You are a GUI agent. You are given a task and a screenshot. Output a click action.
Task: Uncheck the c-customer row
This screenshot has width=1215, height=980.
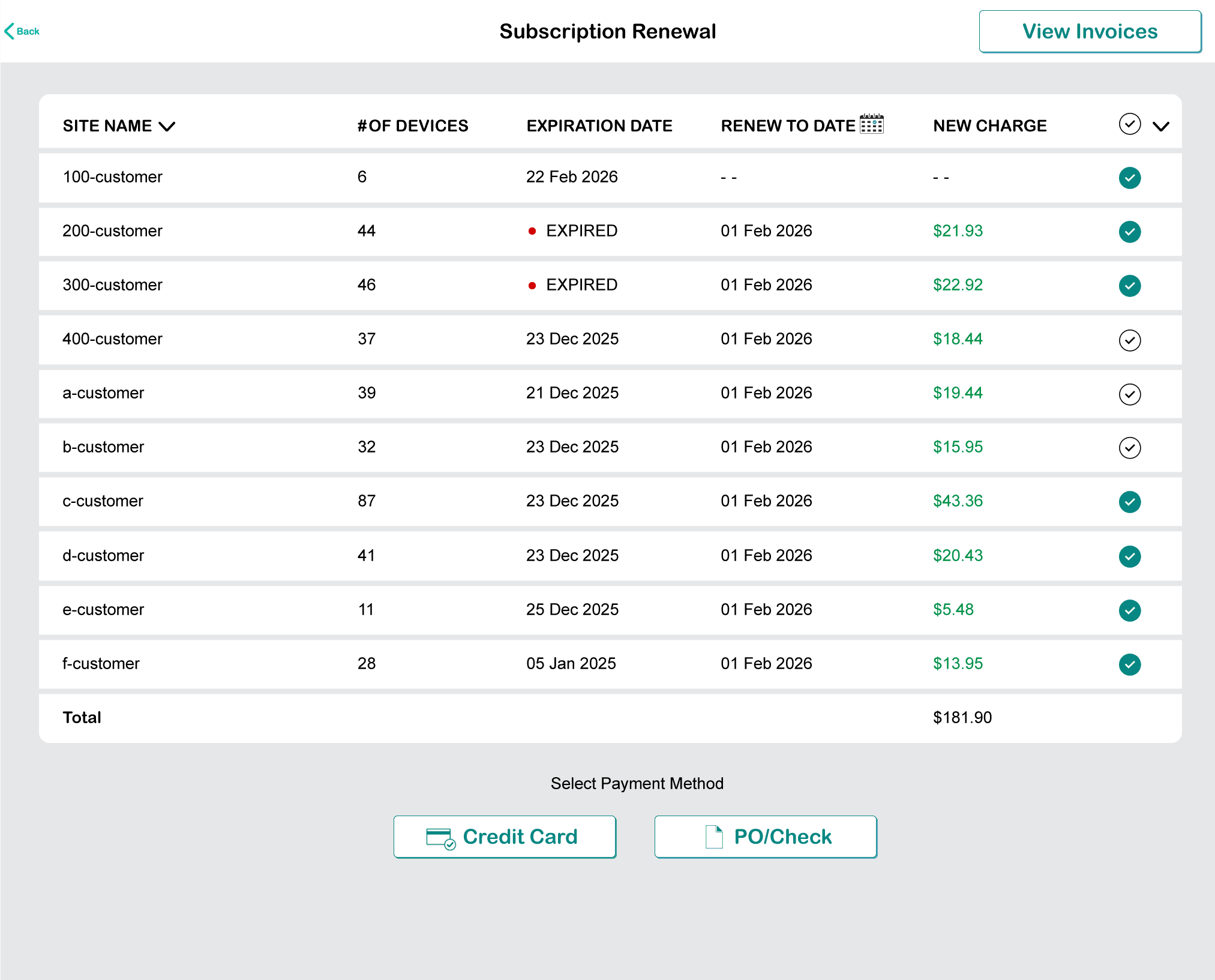click(1129, 502)
